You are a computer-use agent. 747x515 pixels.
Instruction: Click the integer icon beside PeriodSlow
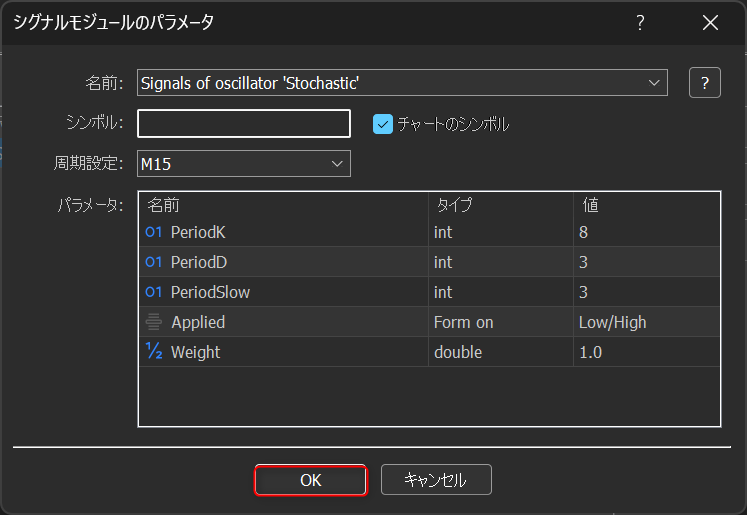[x=153, y=292]
